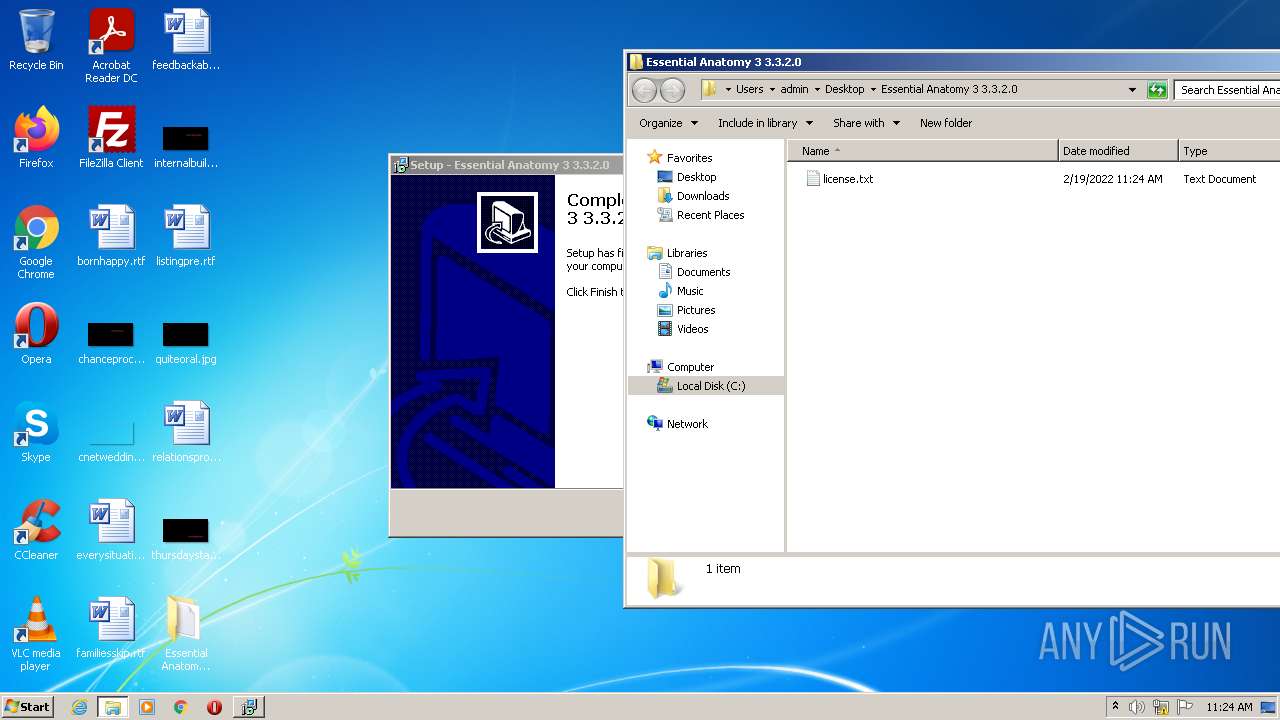Image resolution: width=1280 pixels, height=720 pixels.
Task: Sort files by Date modified column
Action: [x=1118, y=151]
